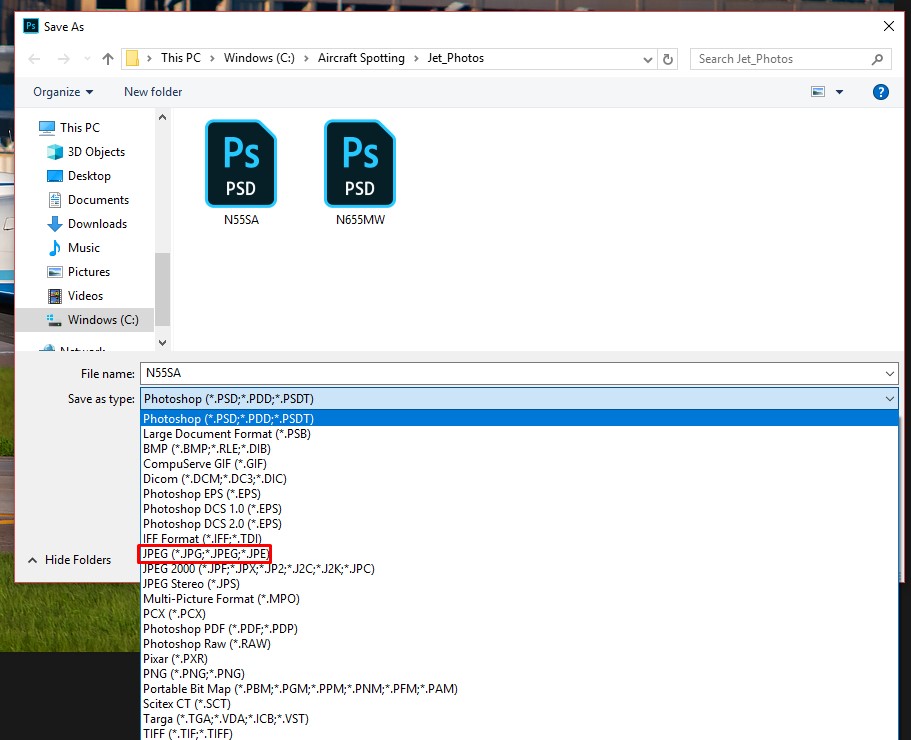Click the sidebar scroll up arrow
911x740 pixels.
(163, 117)
